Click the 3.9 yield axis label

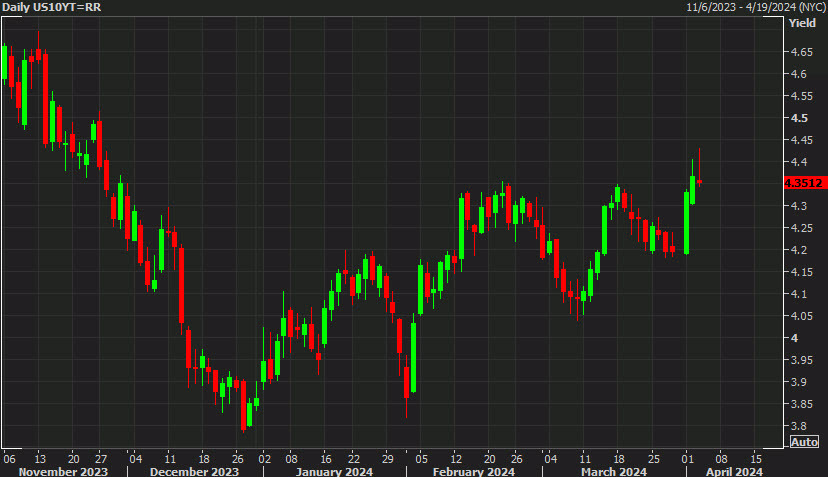point(798,382)
